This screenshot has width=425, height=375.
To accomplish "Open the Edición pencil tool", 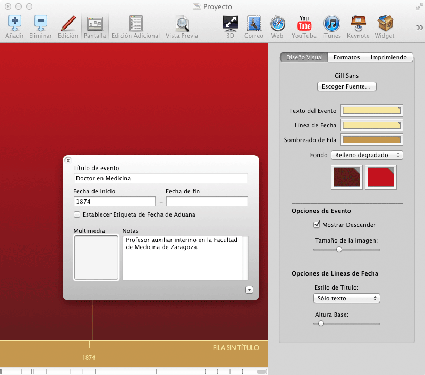I will (x=68, y=23).
